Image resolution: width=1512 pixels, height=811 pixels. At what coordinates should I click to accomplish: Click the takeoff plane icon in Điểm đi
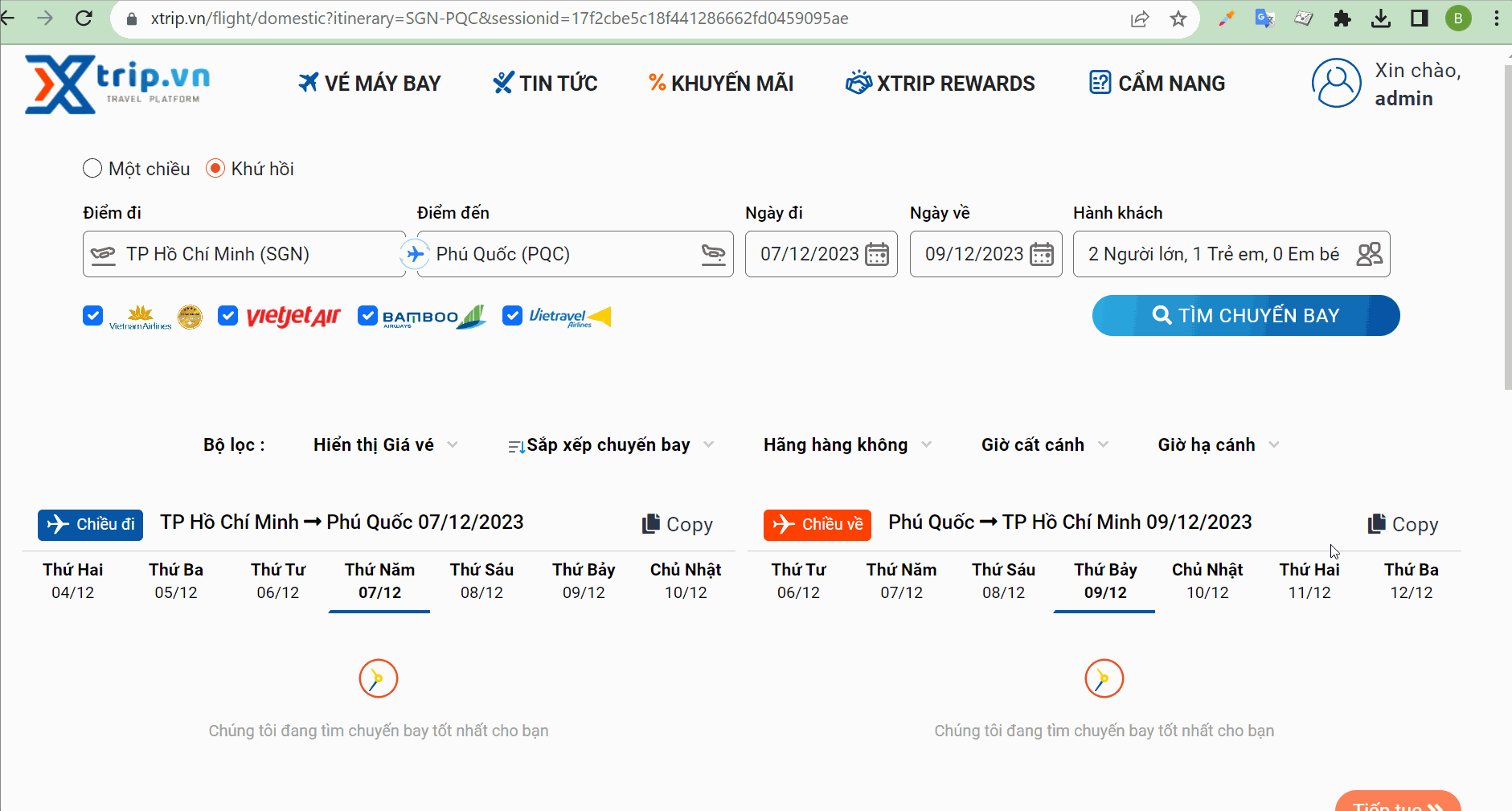pyautogui.click(x=103, y=255)
